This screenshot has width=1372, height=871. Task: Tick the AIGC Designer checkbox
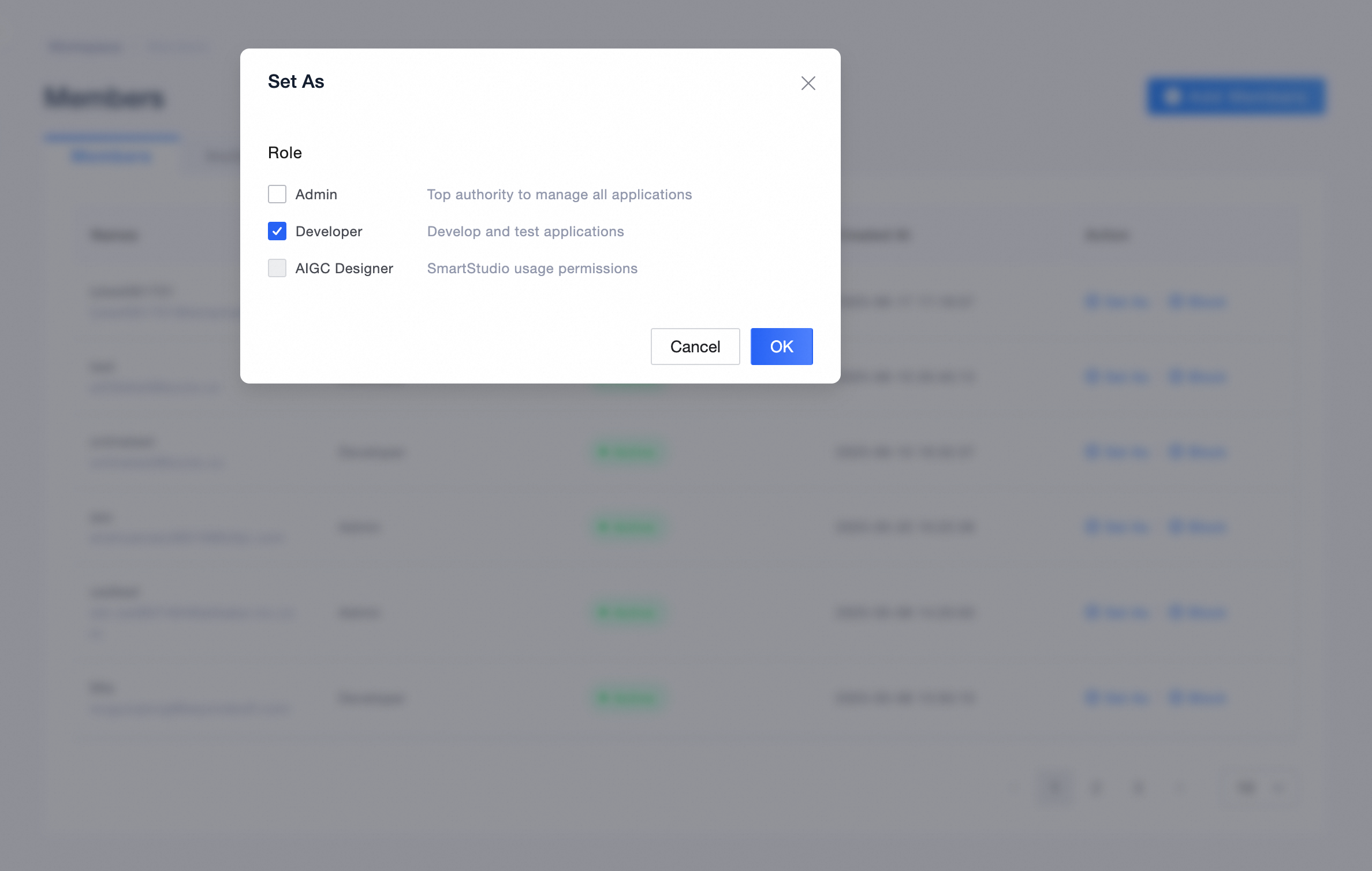coord(277,268)
